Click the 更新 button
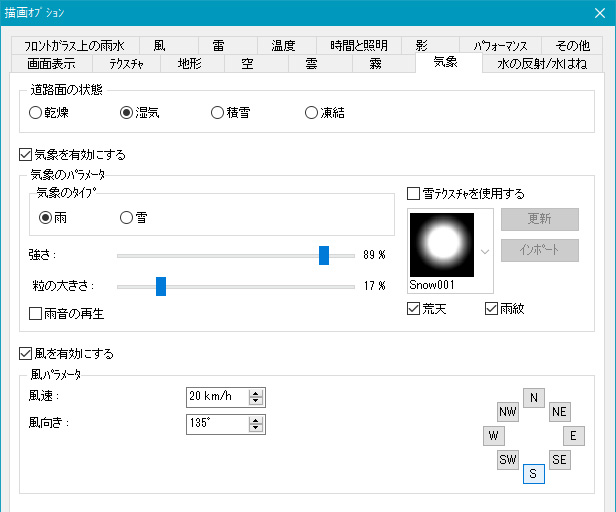 540,219
